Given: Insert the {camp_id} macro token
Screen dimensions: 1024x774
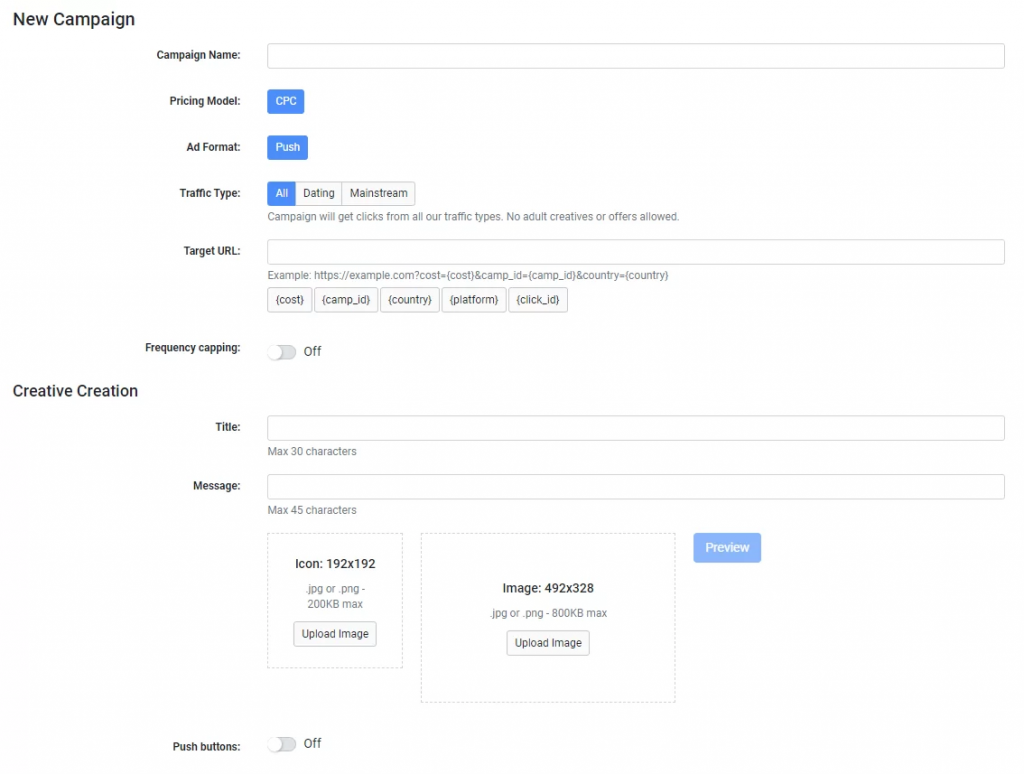Looking at the screenshot, I should 346,300.
